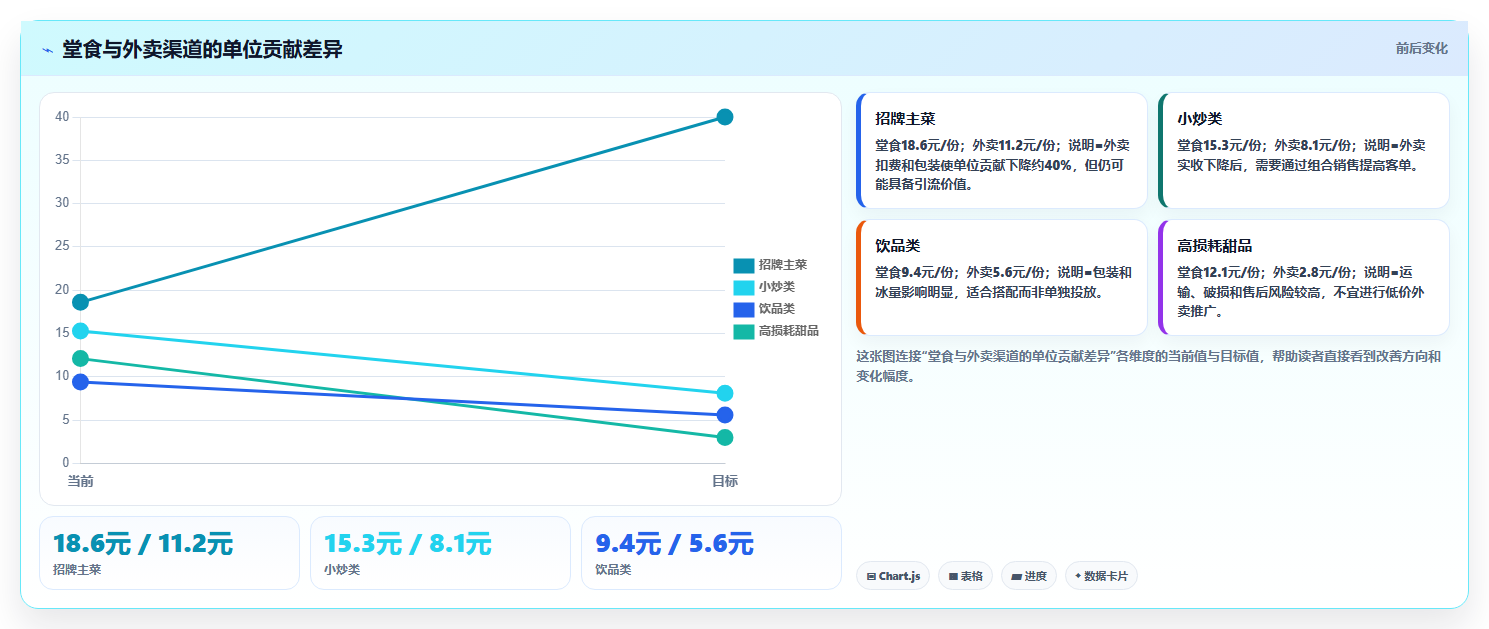Click the 高损耗甜品 legend label
The height and width of the screenshot is (629, 1489).
789,331
